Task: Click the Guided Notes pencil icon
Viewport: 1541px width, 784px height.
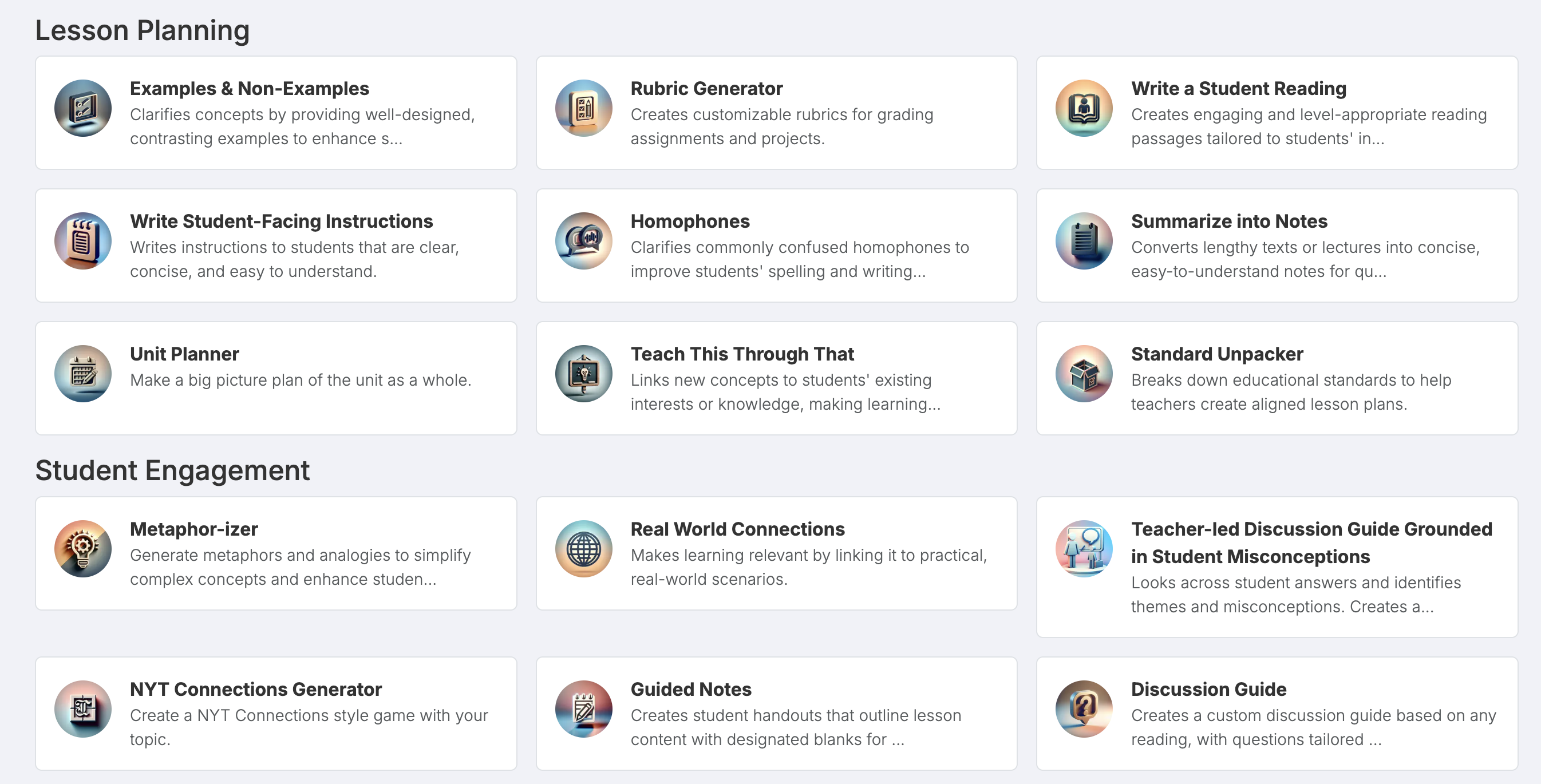Action: click(x=583, y=708)
